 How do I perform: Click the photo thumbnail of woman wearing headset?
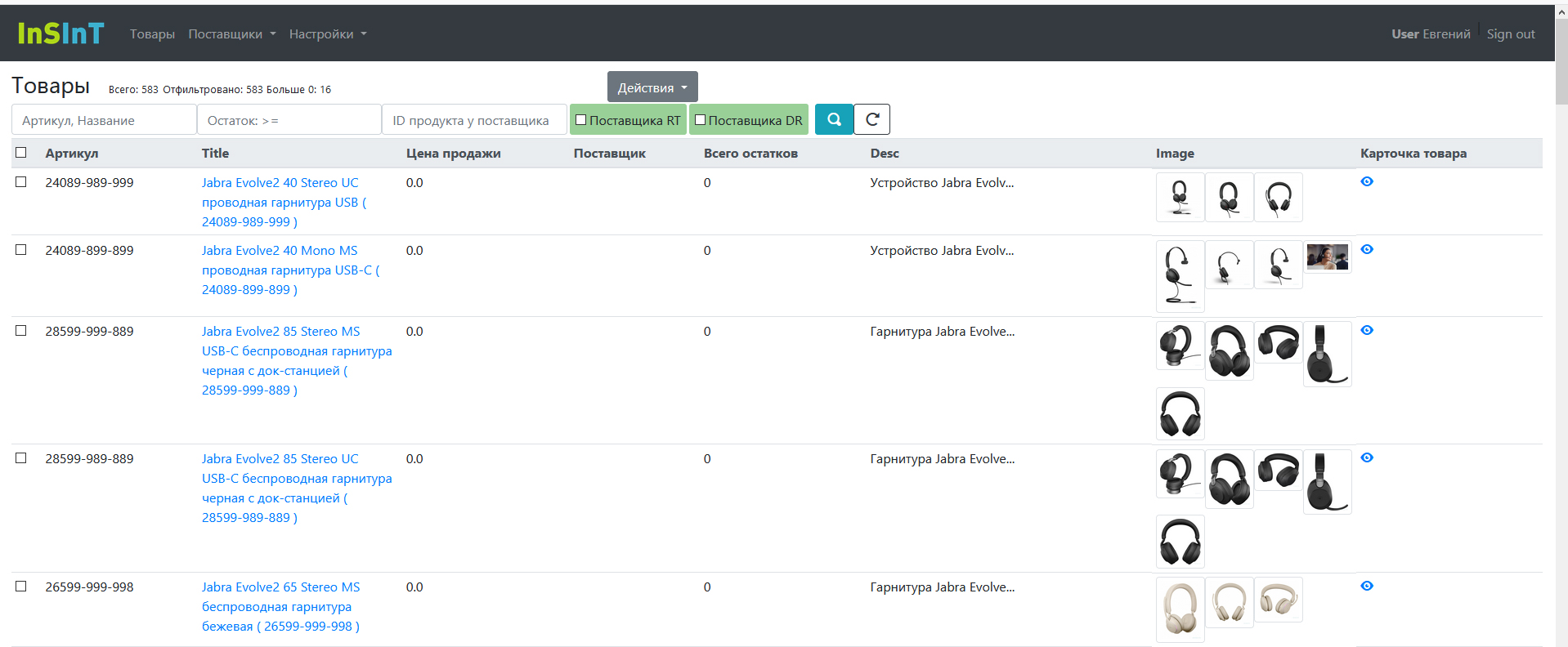tap(1327, 257)
